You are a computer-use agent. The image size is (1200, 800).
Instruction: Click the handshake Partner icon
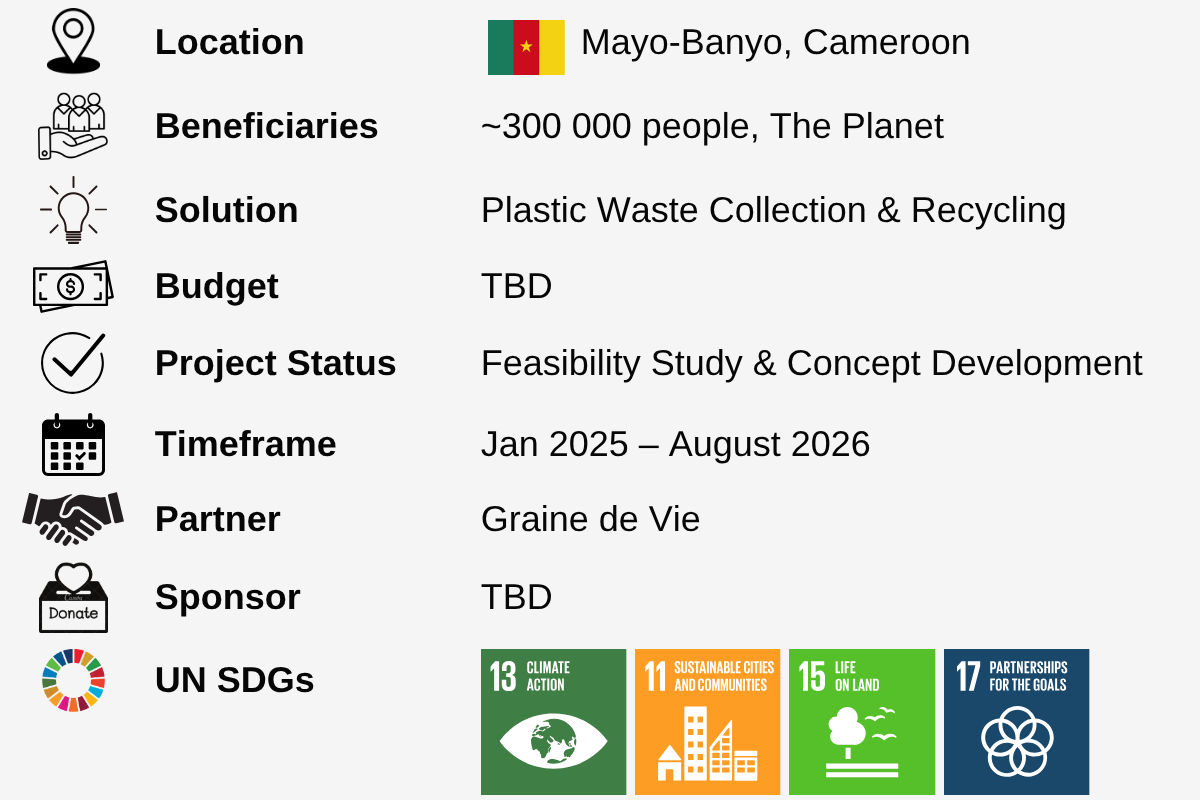(73, 518)
